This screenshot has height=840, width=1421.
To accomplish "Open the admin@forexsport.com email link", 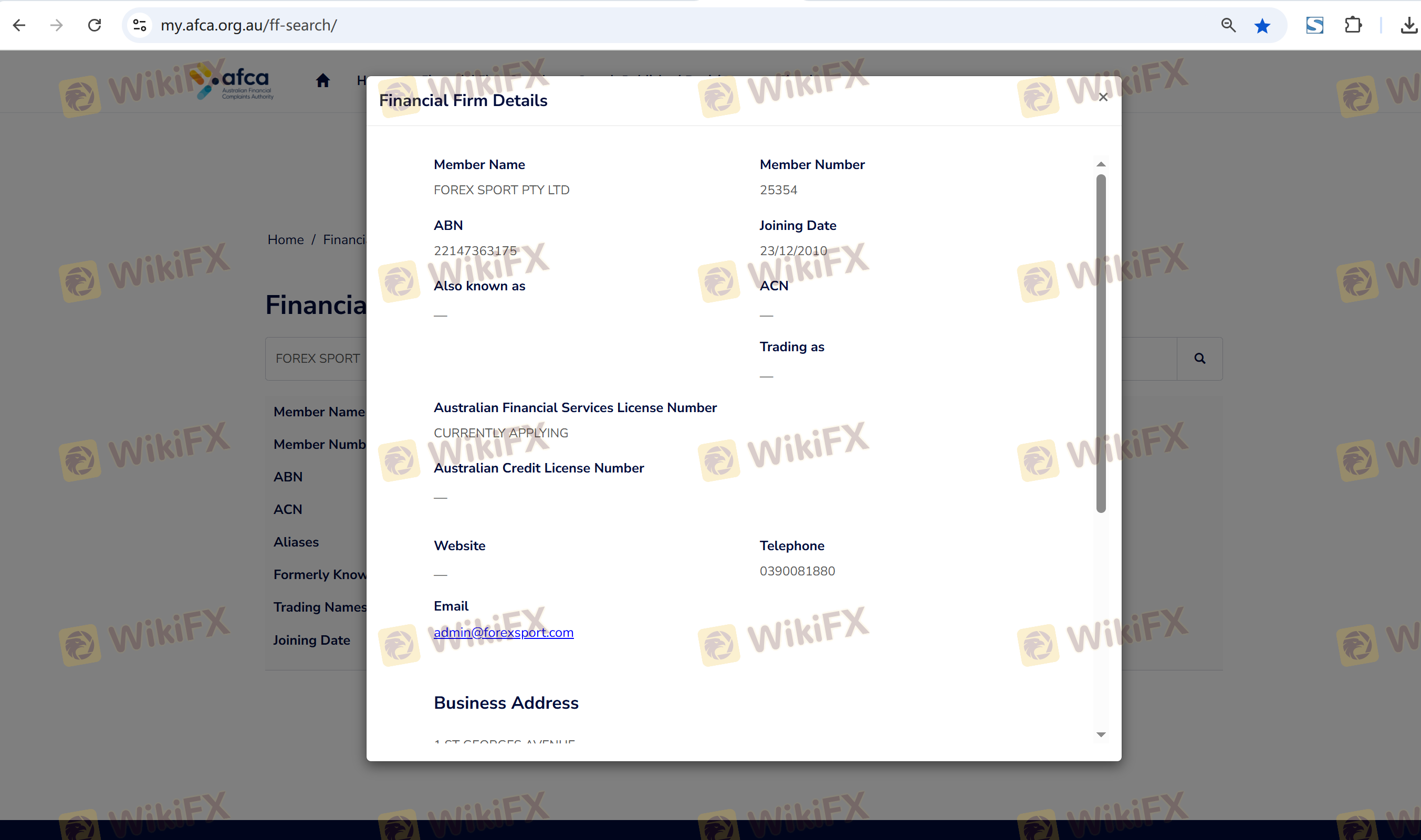I will click(503, 632).
